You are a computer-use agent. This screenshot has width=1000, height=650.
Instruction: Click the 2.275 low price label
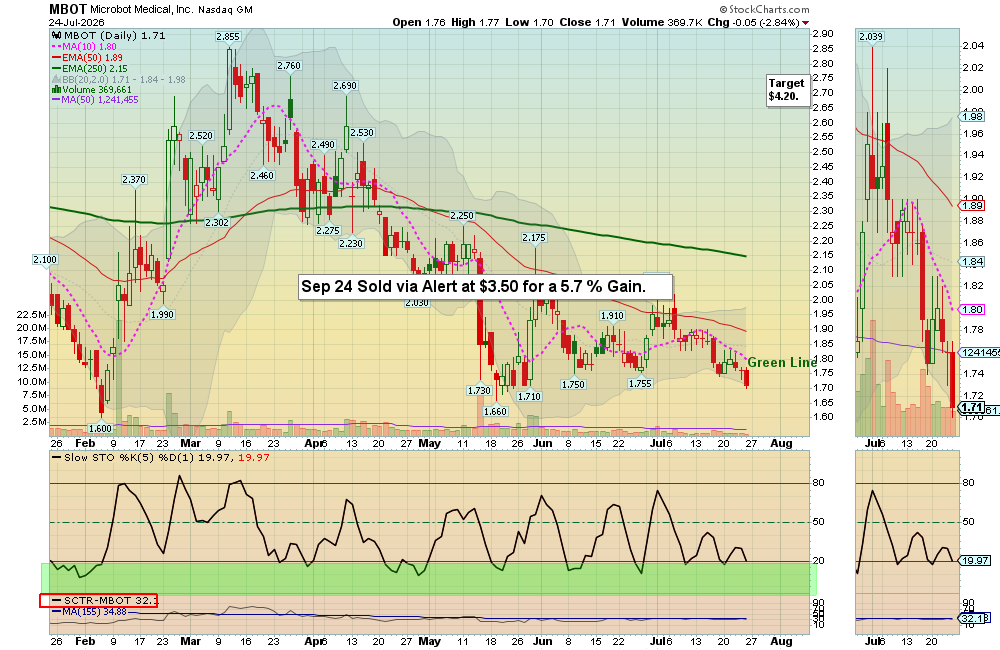click(328, 231)
